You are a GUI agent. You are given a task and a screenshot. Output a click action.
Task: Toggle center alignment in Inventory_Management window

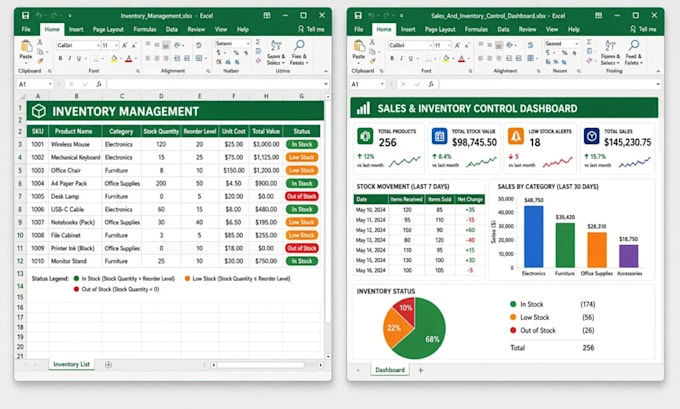pos(157,58)
